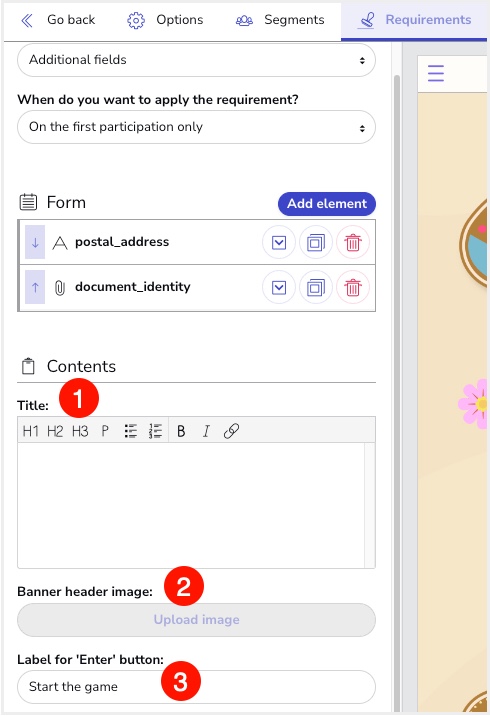This screenshot has height=716, width=490.
Task: Open the requirement timing dropdown
Action: [196, 127]
